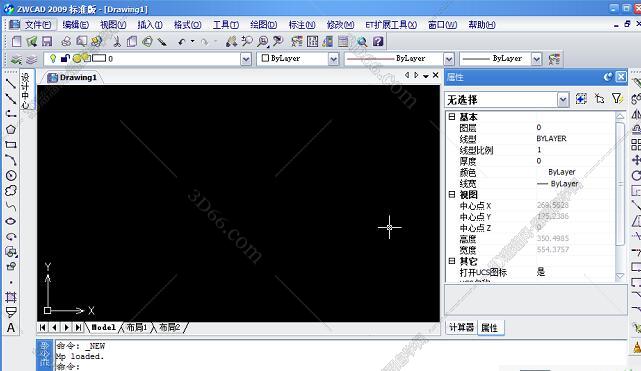Cut selection with the scissors icon
Image resolution: width=641 pixels, height=371 pixels.
click(x=117, y=42)
